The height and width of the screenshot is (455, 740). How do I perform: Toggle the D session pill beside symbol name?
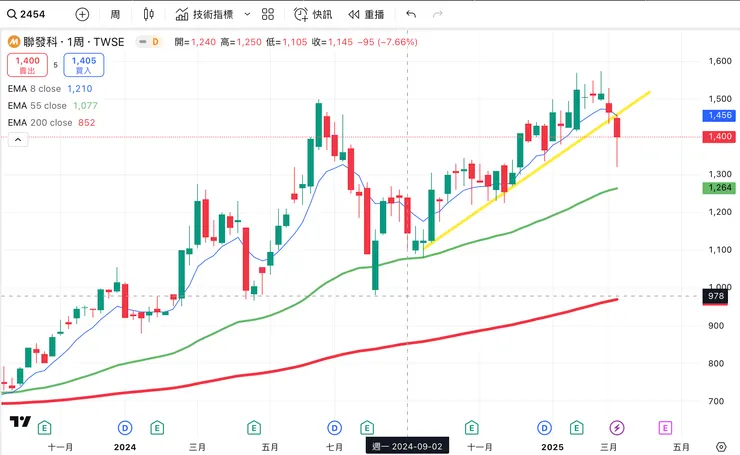pos(148,42)
